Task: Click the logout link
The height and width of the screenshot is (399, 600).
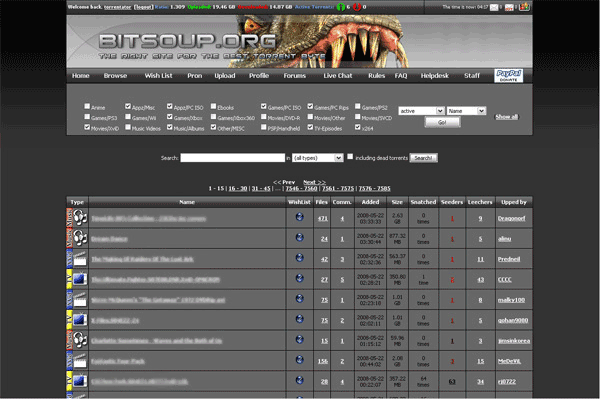Action: pos(143,7)
